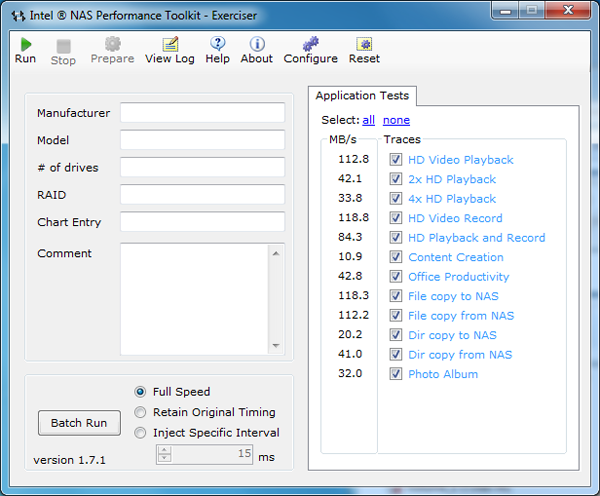Click the Reset toolbar icon
Image resolution: width=600 pixels, height=496 pixels.
coord(364,44)
